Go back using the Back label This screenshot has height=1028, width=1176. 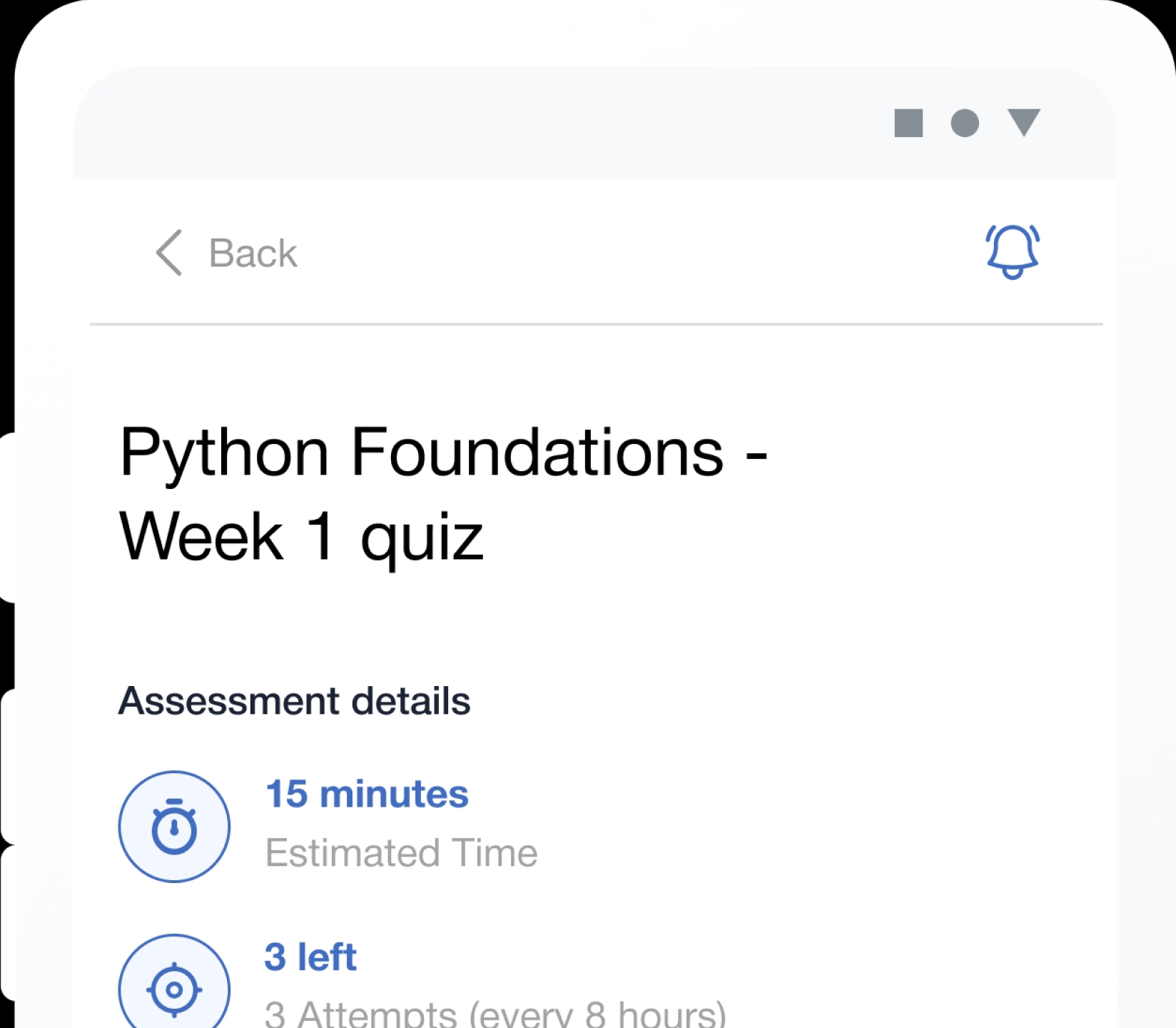click(253, 253)
